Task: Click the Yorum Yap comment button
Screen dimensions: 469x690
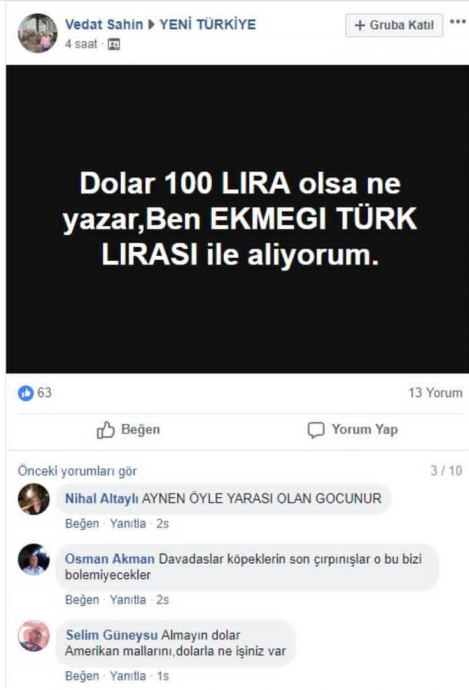Action: tap(353, 429)
